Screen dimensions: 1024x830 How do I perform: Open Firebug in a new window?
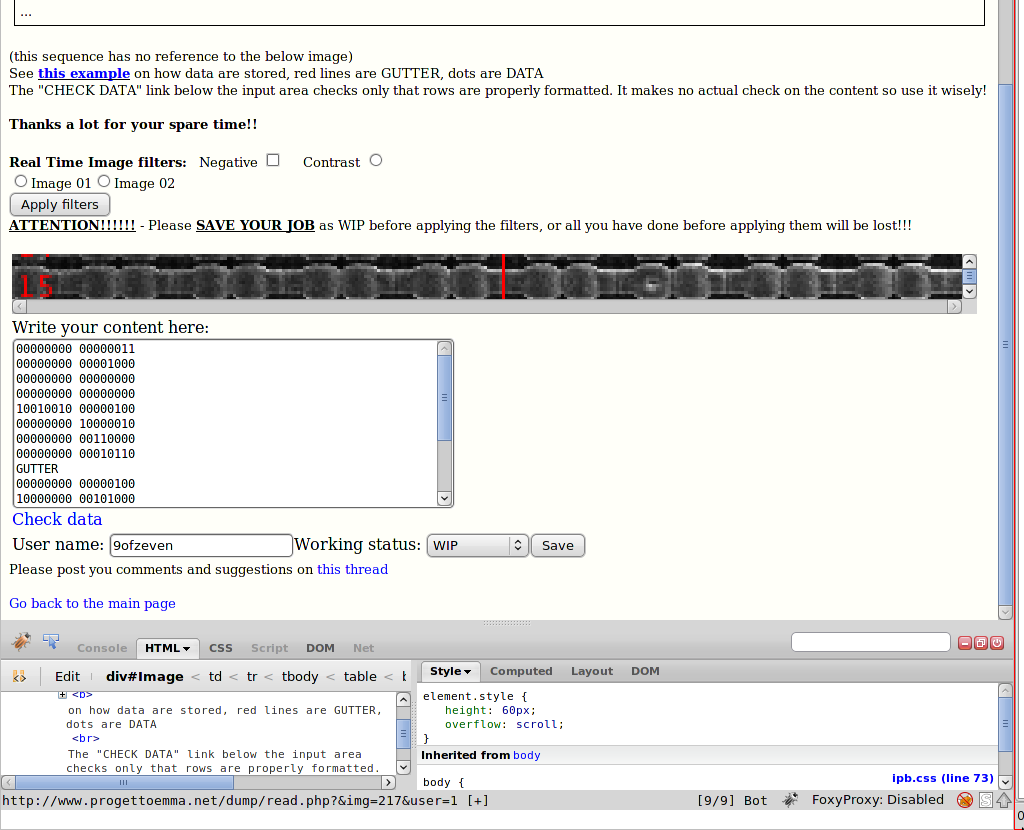point(981,643)
